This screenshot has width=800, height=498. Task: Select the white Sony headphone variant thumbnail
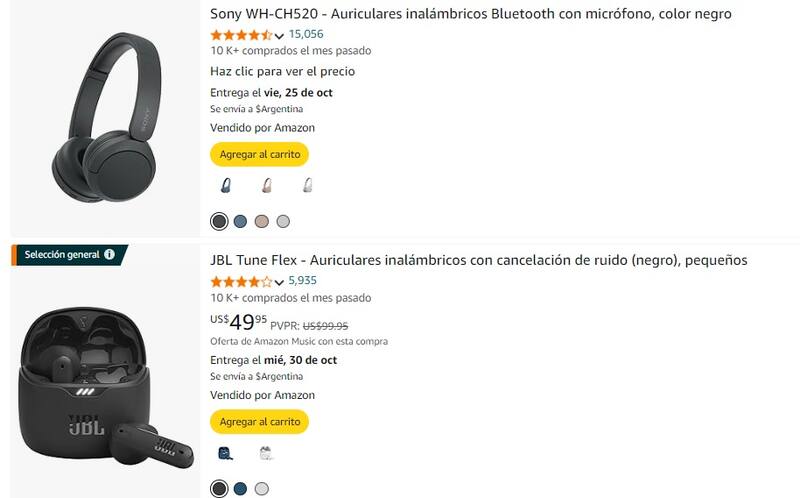click(307, 185)
